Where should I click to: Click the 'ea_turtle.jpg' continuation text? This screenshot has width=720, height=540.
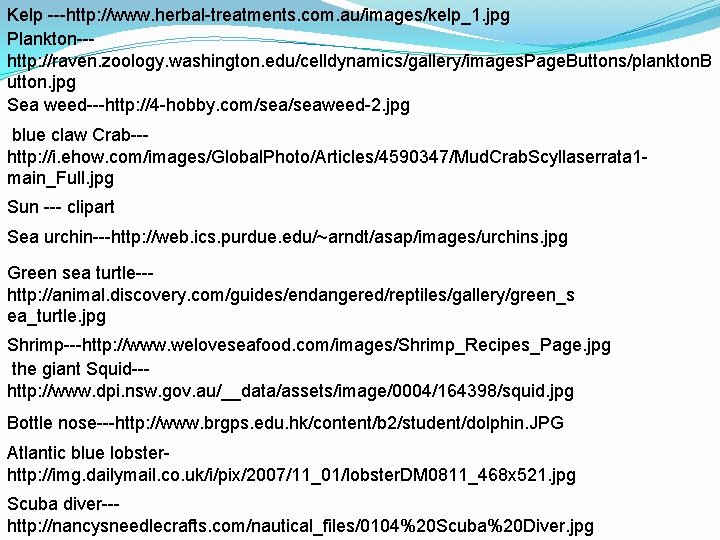(56, 317)
